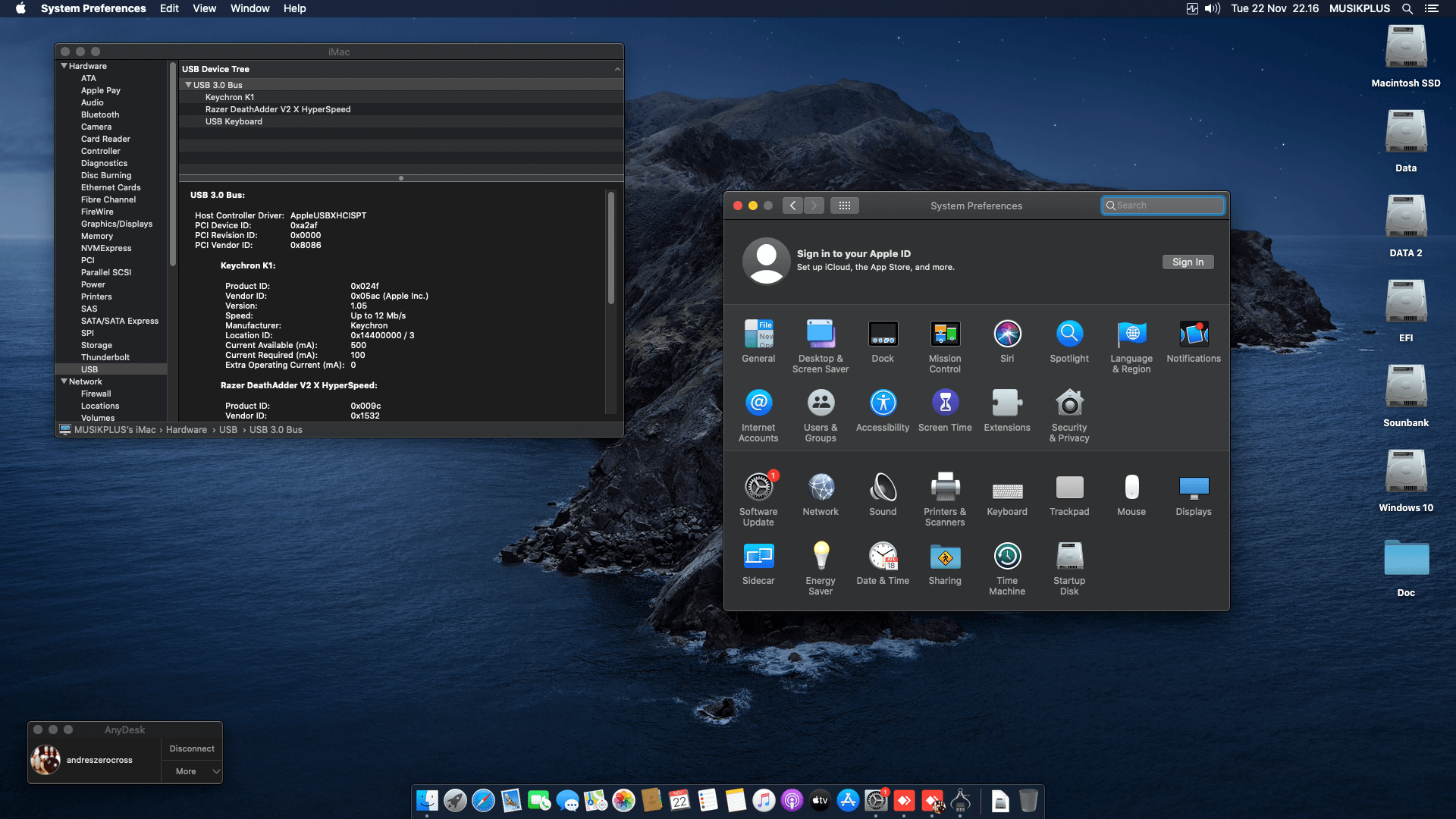Collapse the Hardware tree section
The height and width of the screenshot is (819, 1456).
(64, 66)
